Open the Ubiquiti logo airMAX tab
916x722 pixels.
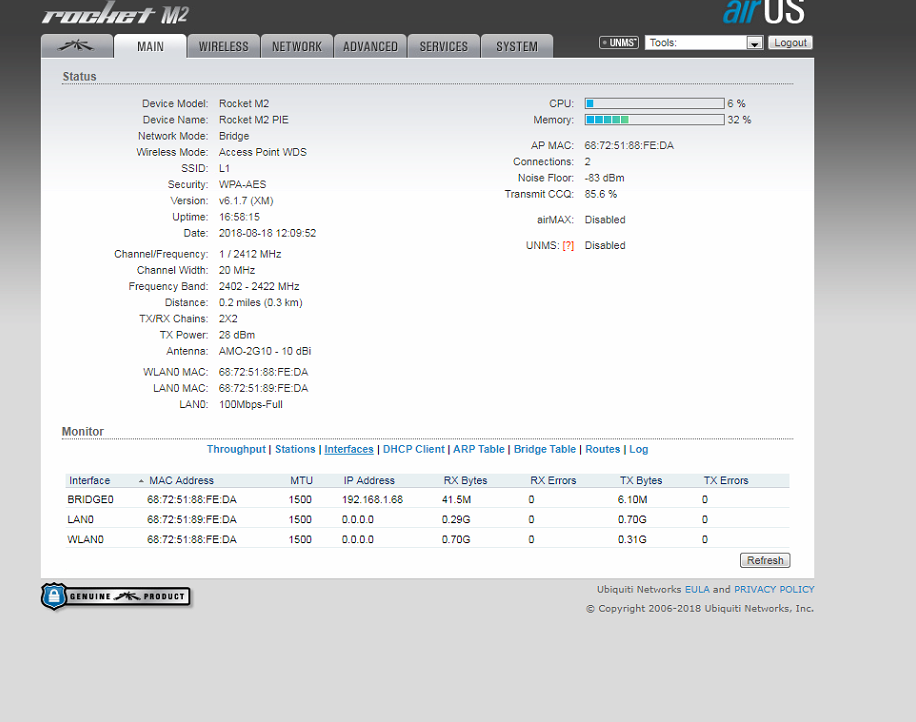click(77, 46)
